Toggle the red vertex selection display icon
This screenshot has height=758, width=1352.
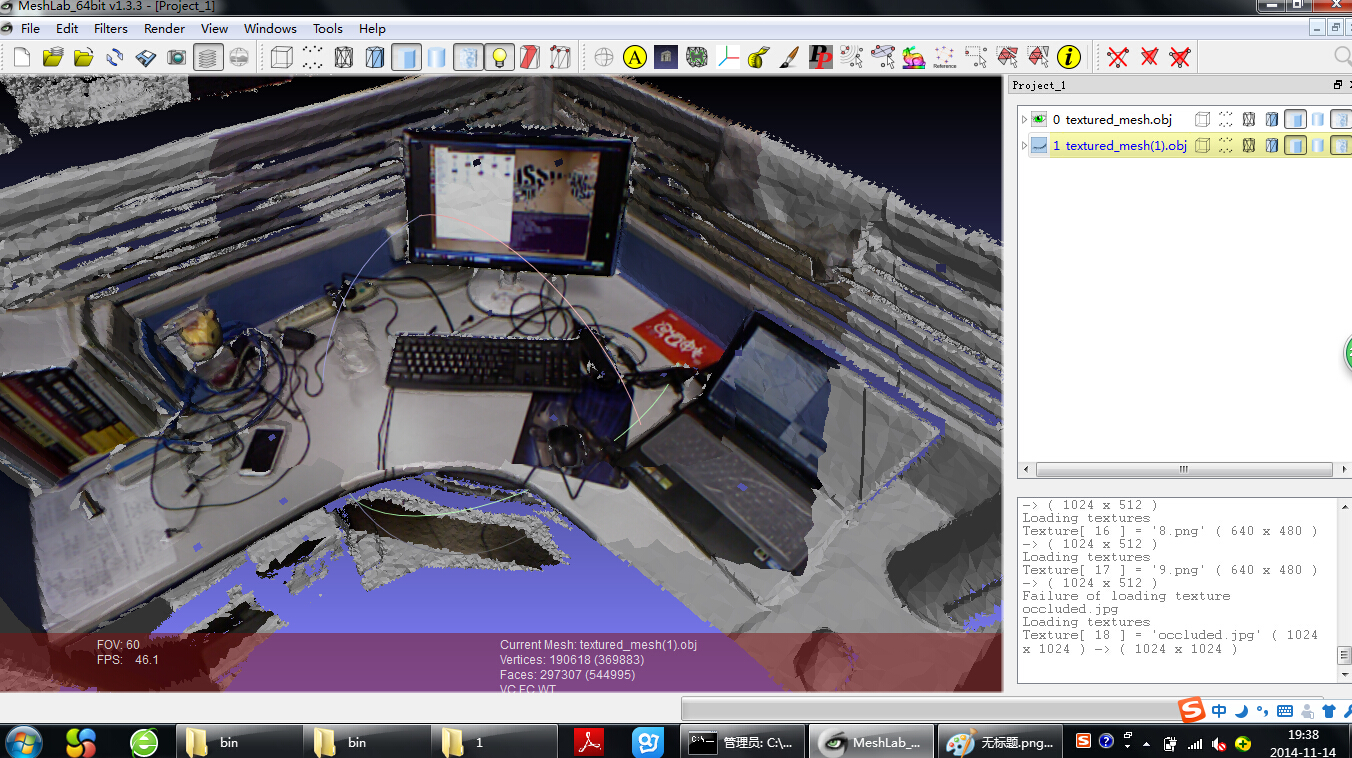click(x=561, y=57)
